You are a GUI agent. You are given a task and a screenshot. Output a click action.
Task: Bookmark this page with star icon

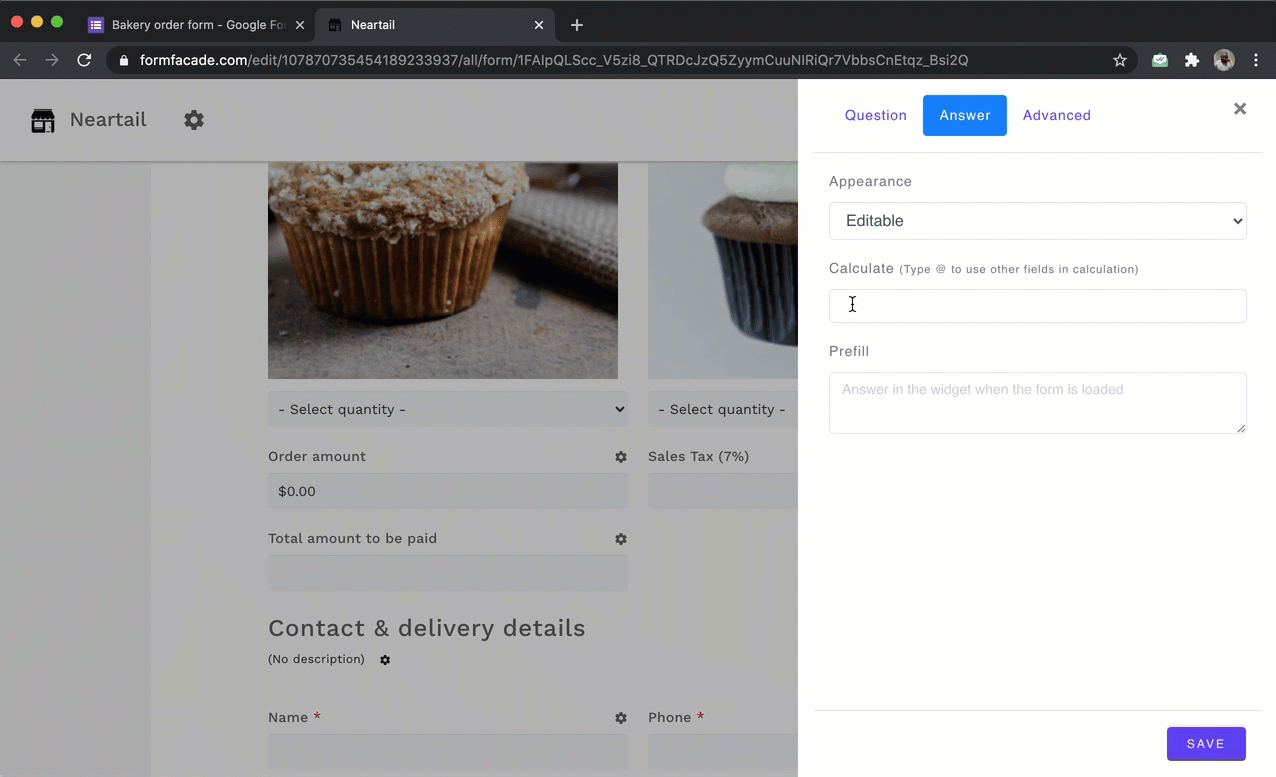(1120, 60)
